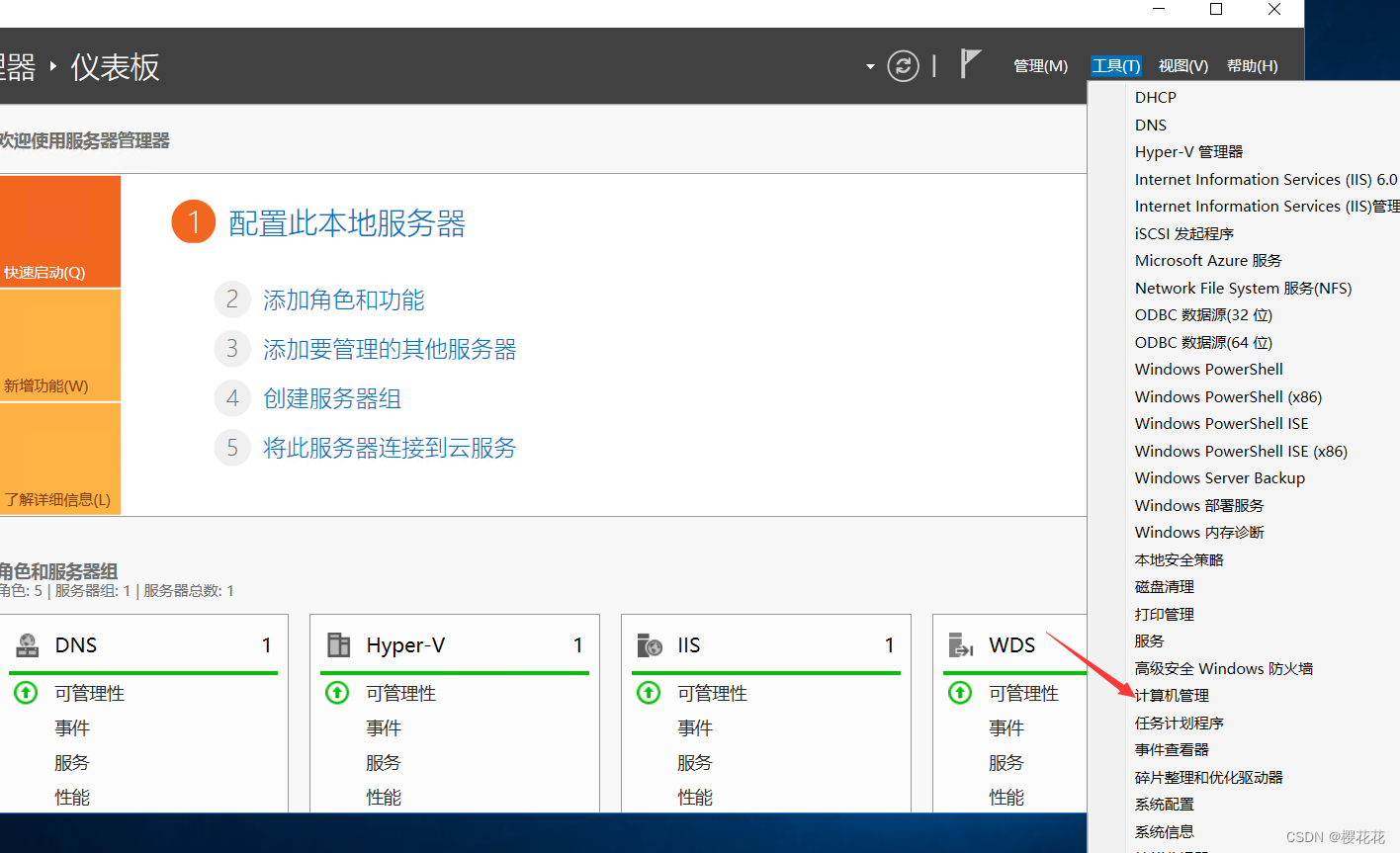Screen dimensions: 1400x853
Task: Click the step 1 orange circle
Action: point(194,222)
